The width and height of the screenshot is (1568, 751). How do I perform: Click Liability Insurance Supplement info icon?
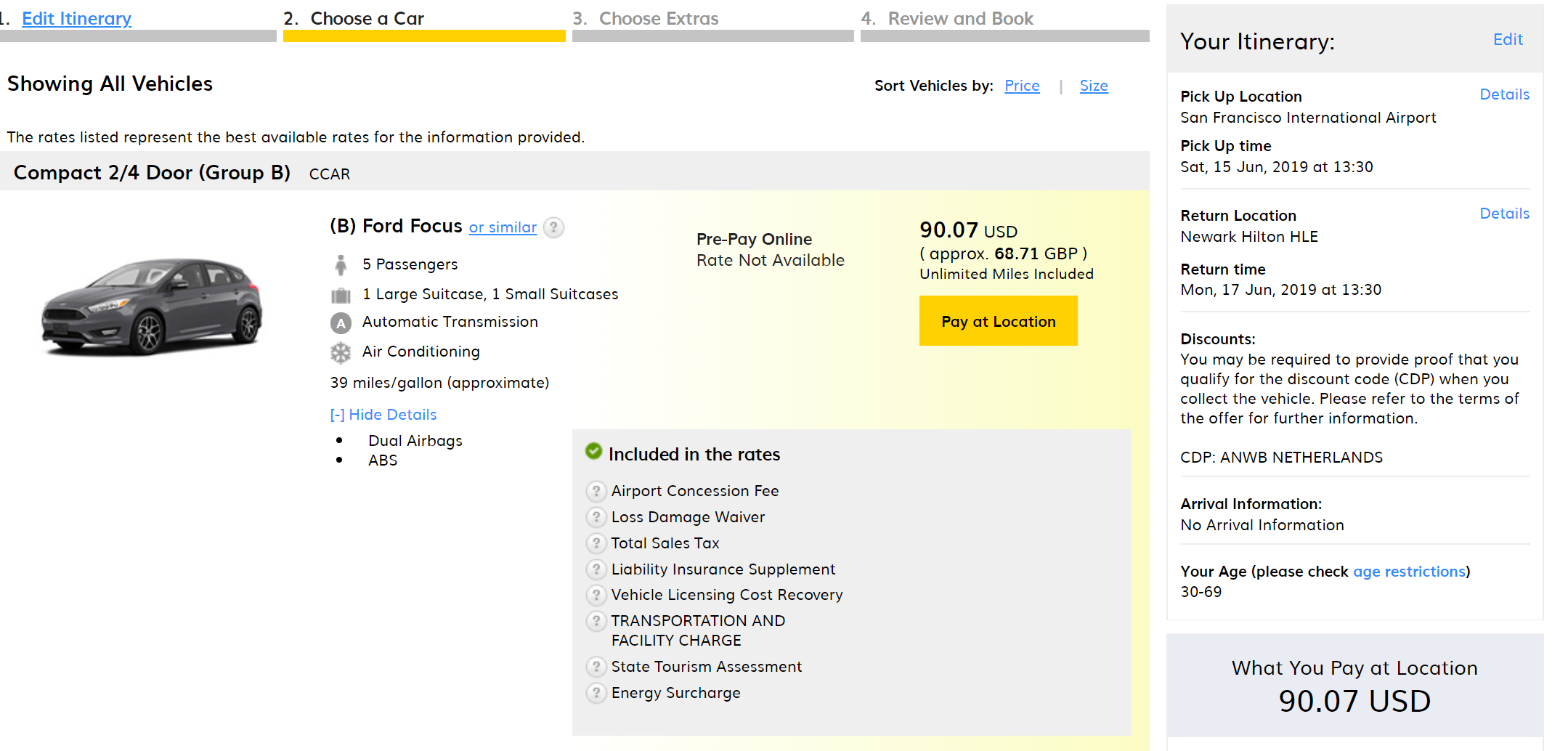596,569
